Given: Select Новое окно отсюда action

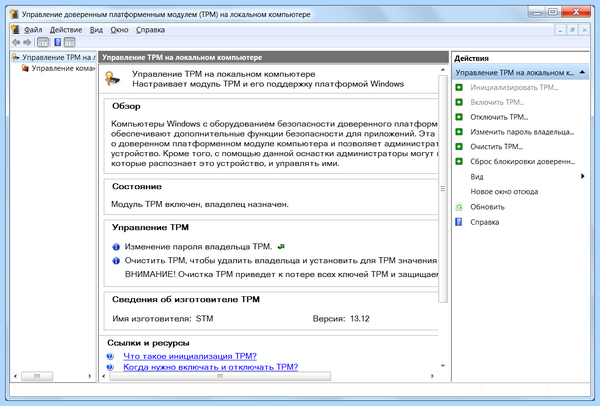Looking at the screenshot, I should 504,192.
